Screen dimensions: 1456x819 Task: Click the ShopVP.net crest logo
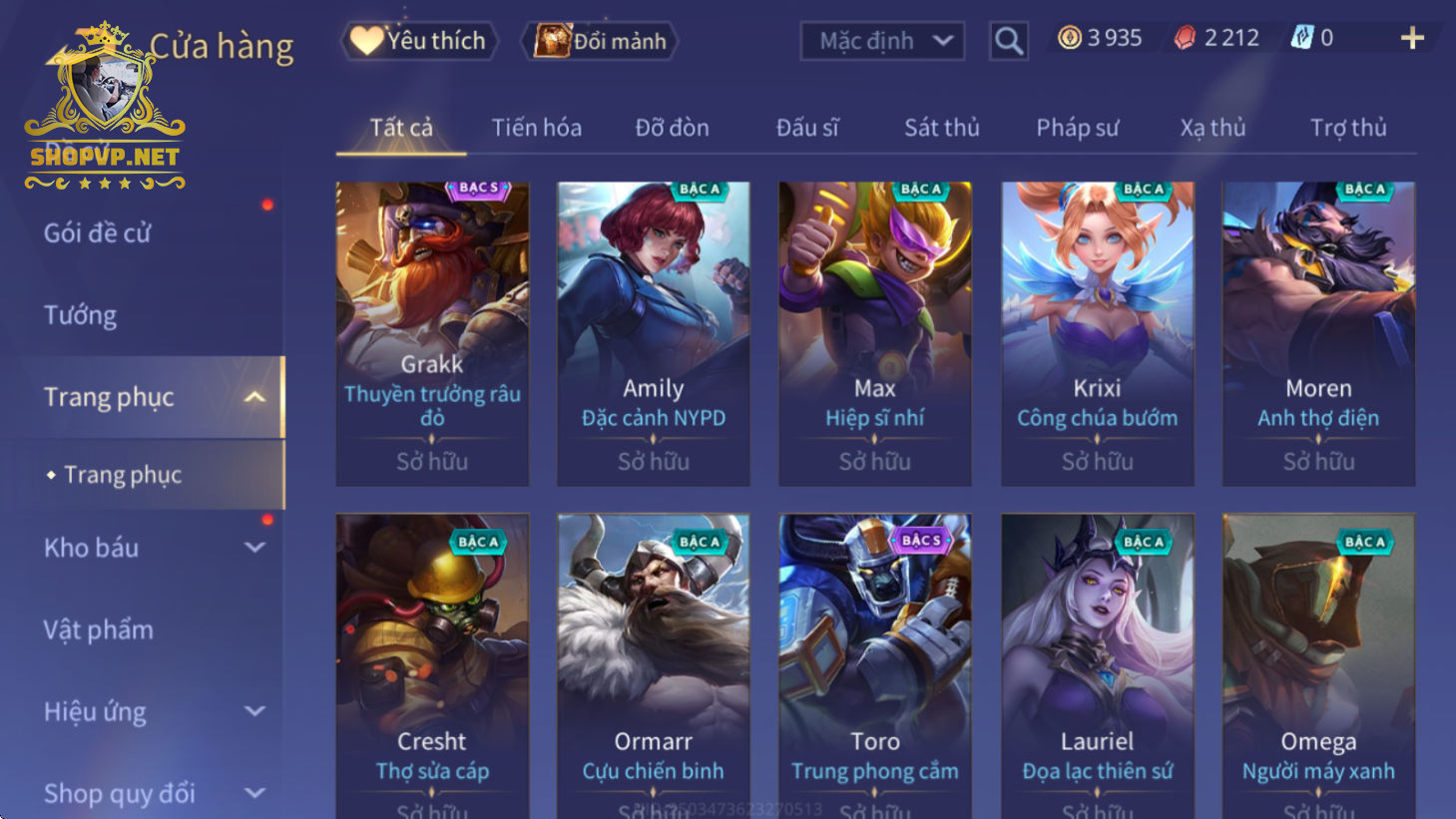click(104, 105)
